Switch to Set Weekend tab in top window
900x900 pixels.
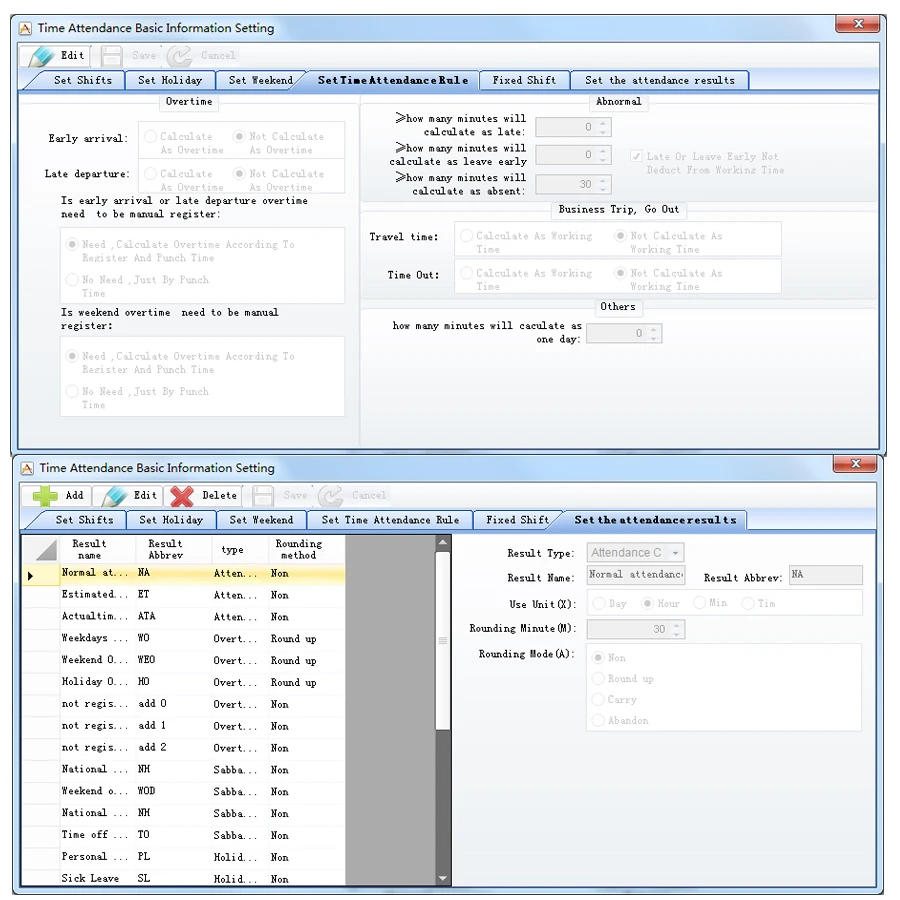pyautogui.click(x=261, y=80)
